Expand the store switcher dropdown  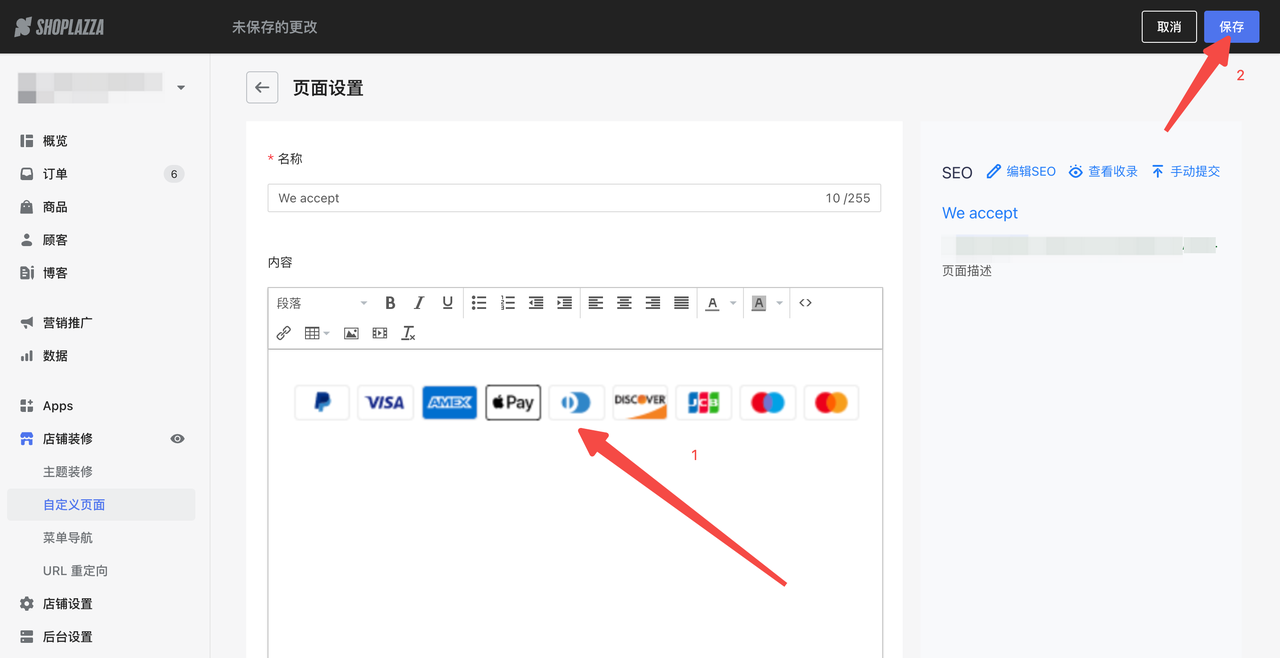coord(181,88)
